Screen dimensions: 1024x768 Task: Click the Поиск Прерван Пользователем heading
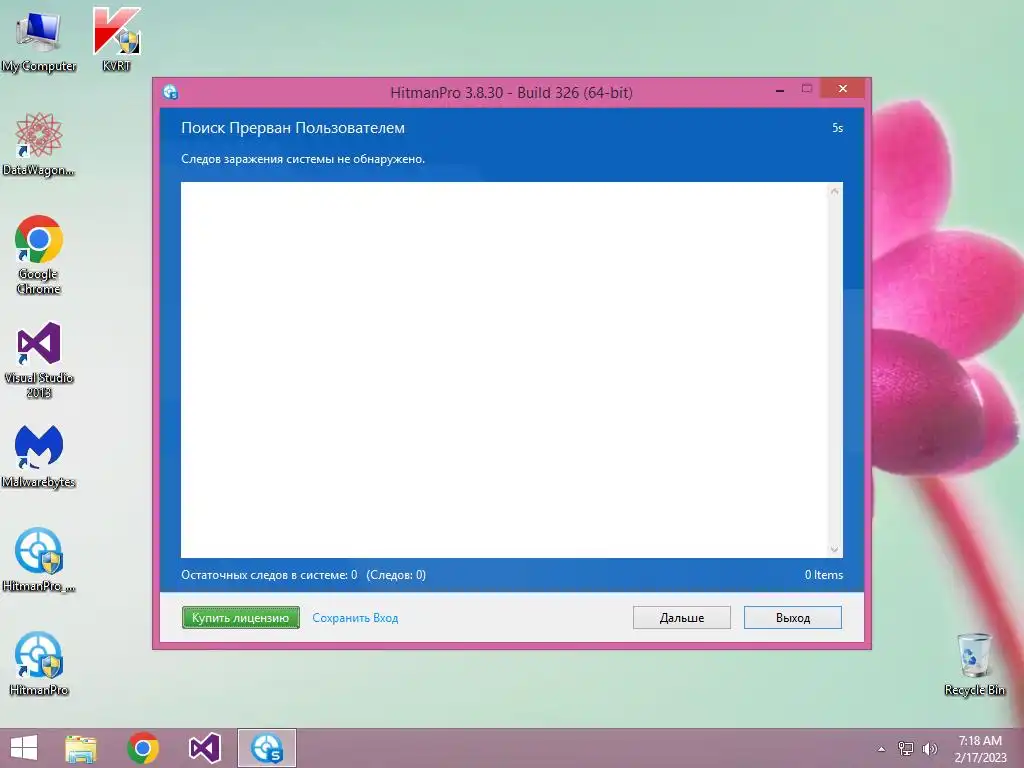293,128
